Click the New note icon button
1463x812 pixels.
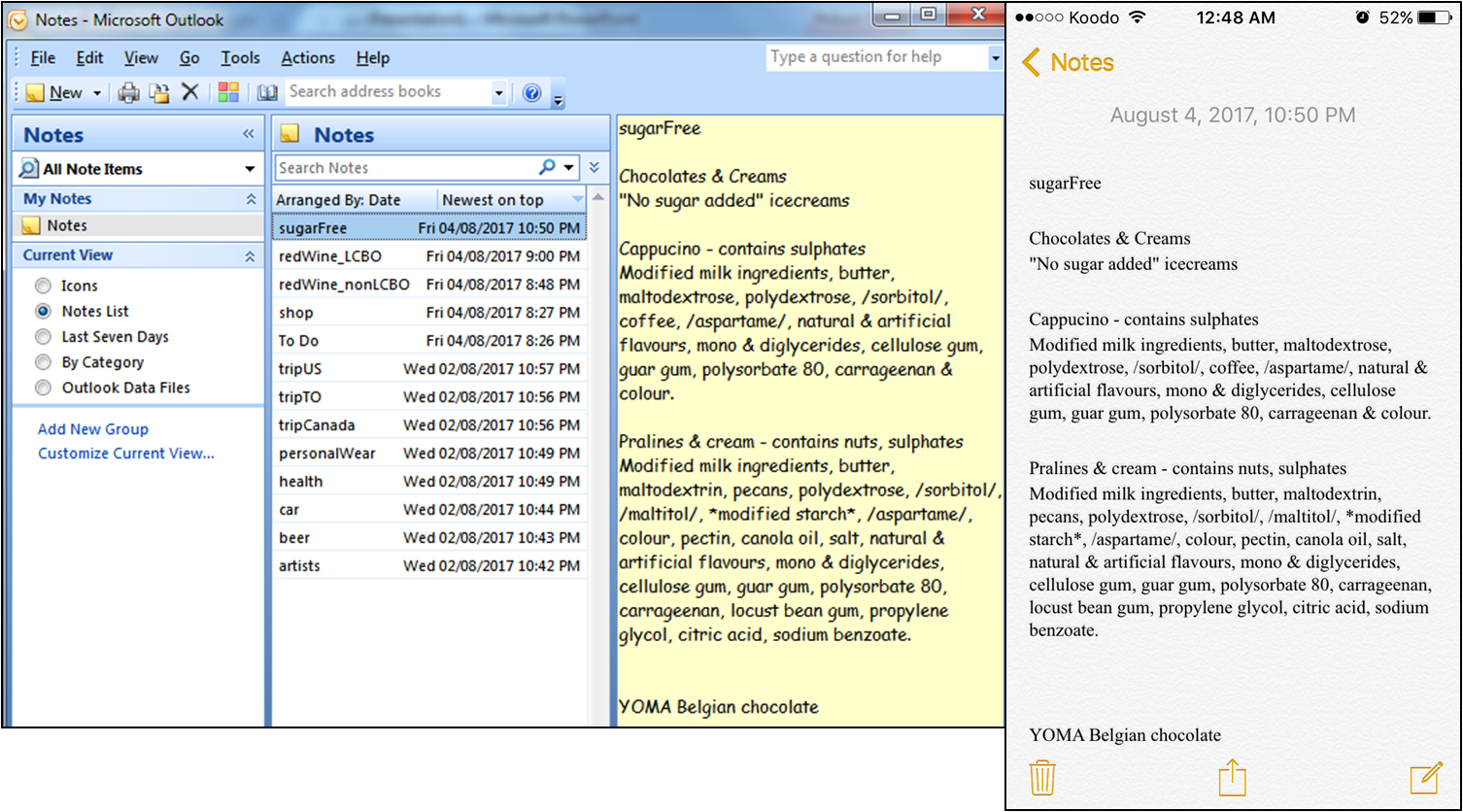[54, 92]
